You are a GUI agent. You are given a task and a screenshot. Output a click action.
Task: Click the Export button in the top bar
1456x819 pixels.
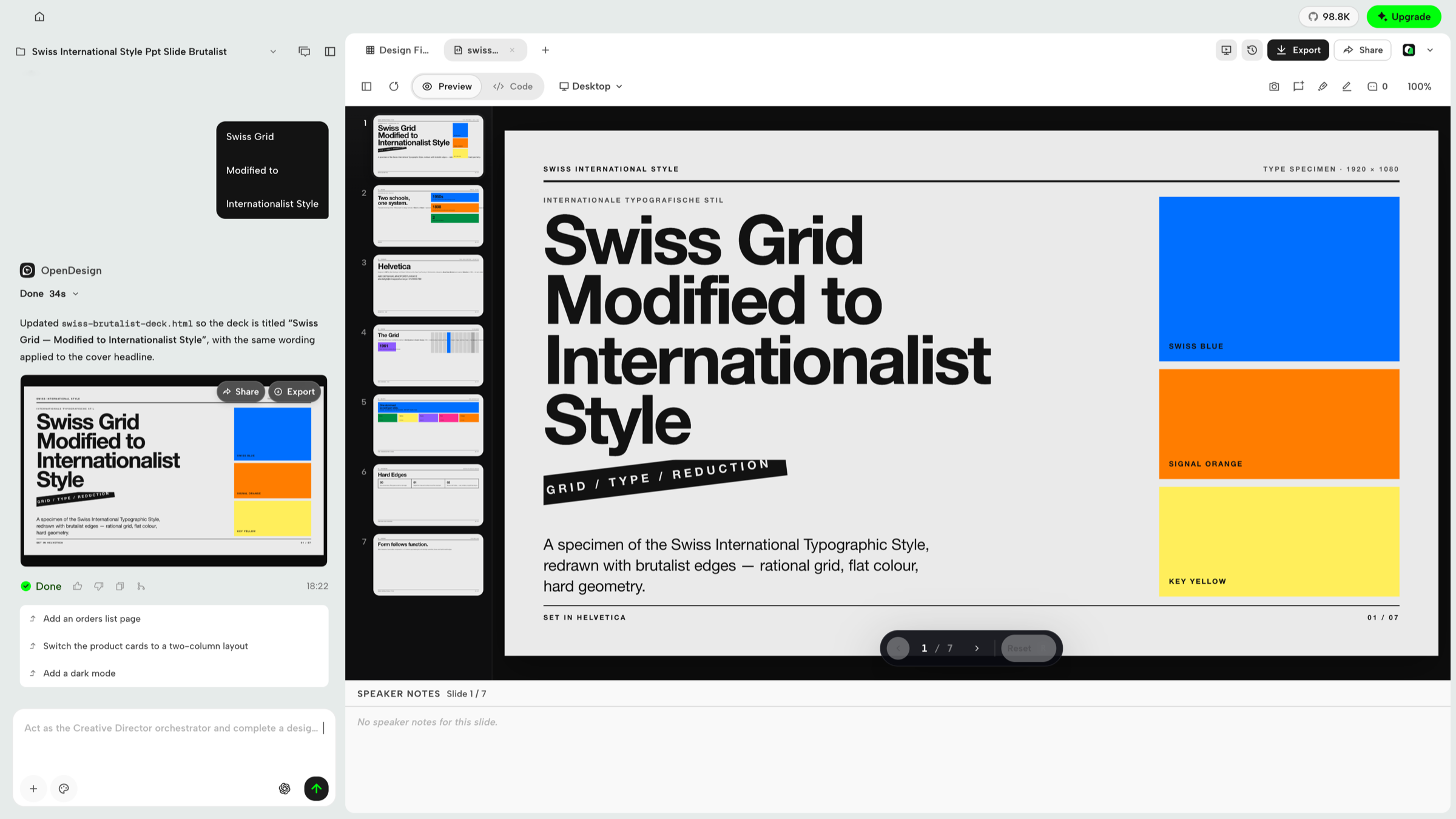pos(1298,50)
